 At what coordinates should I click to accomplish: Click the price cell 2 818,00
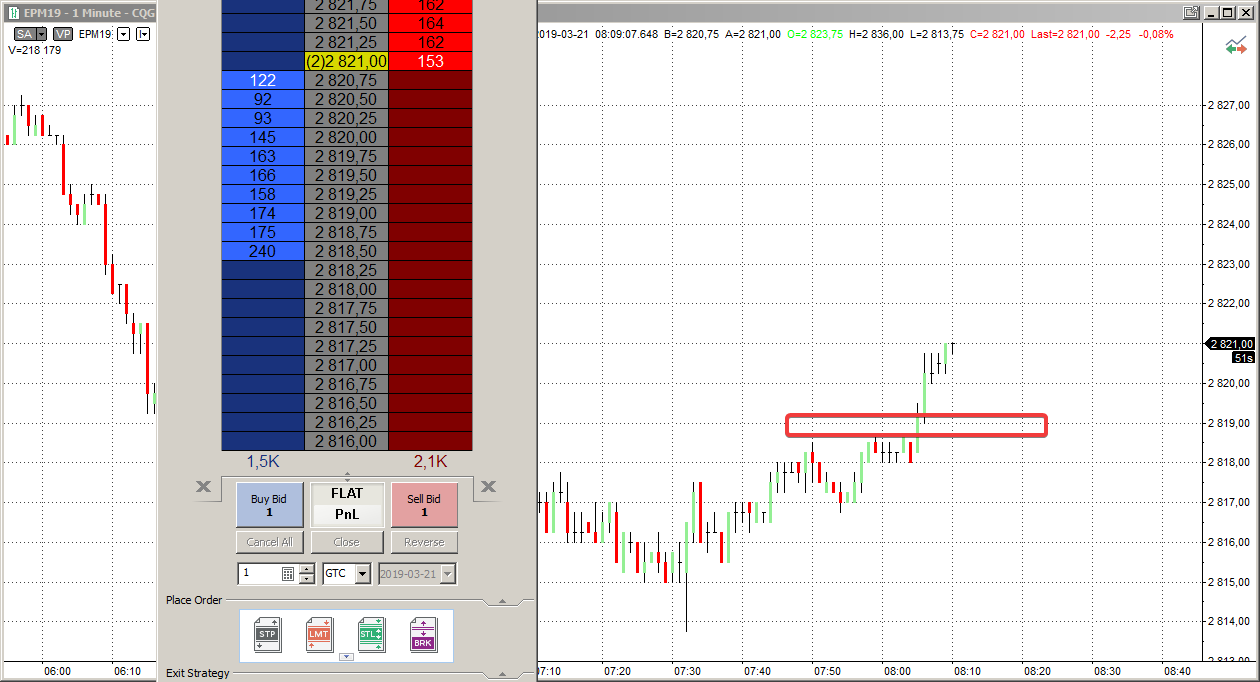point(346,289)
